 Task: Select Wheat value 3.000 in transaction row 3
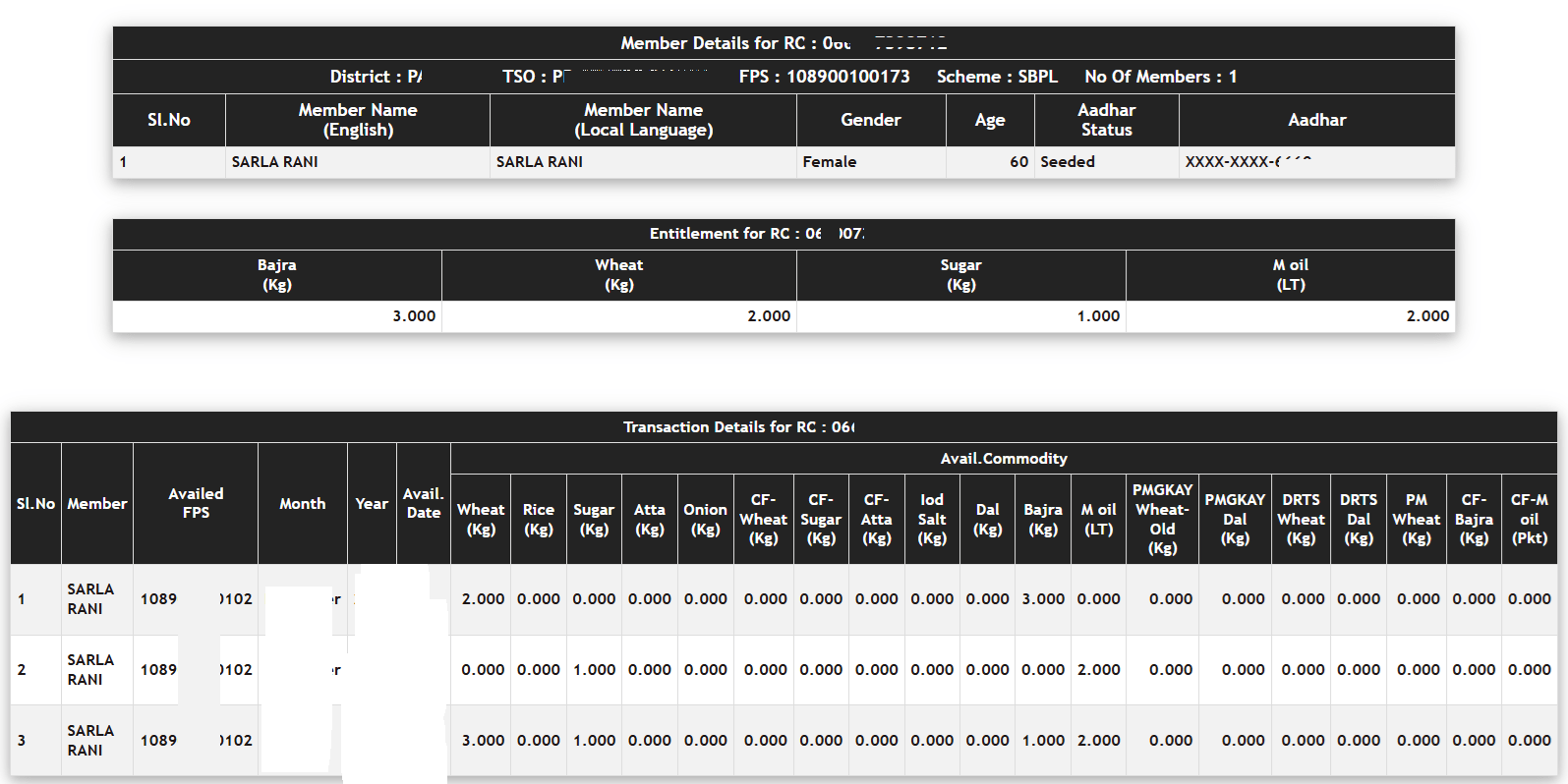484,741
